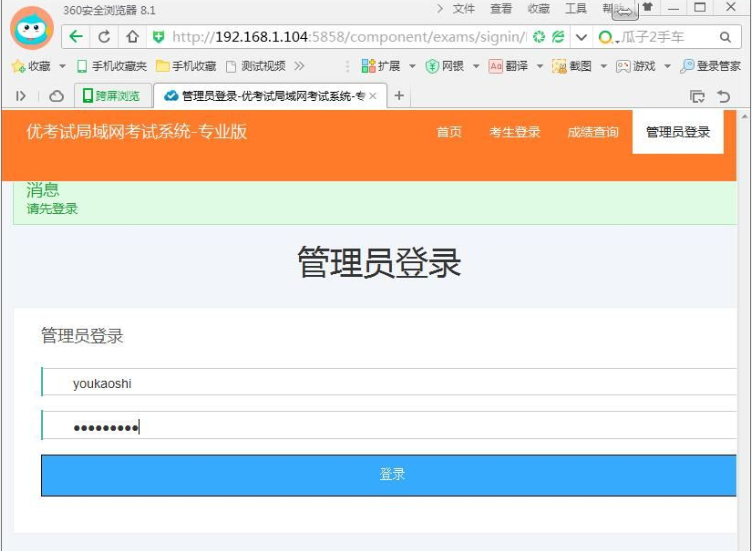
Task: Select 管理员登录 navigation tab
Action: (678, 132)
